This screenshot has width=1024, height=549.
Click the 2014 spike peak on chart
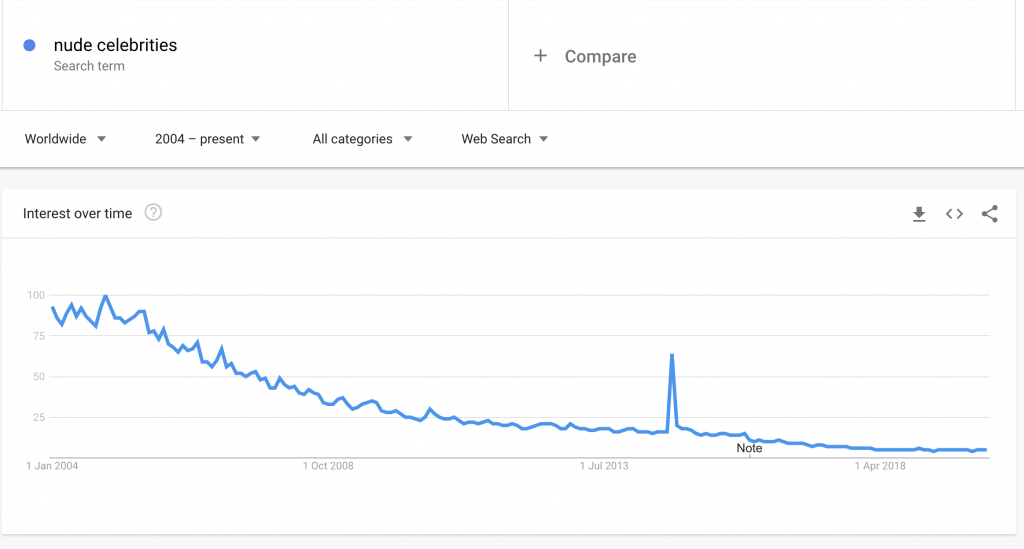[672, 355]
